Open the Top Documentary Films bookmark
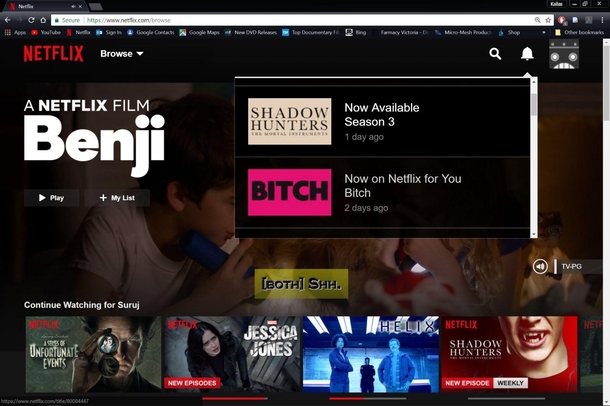Viewport: 610px width, 406px height. 310,32
